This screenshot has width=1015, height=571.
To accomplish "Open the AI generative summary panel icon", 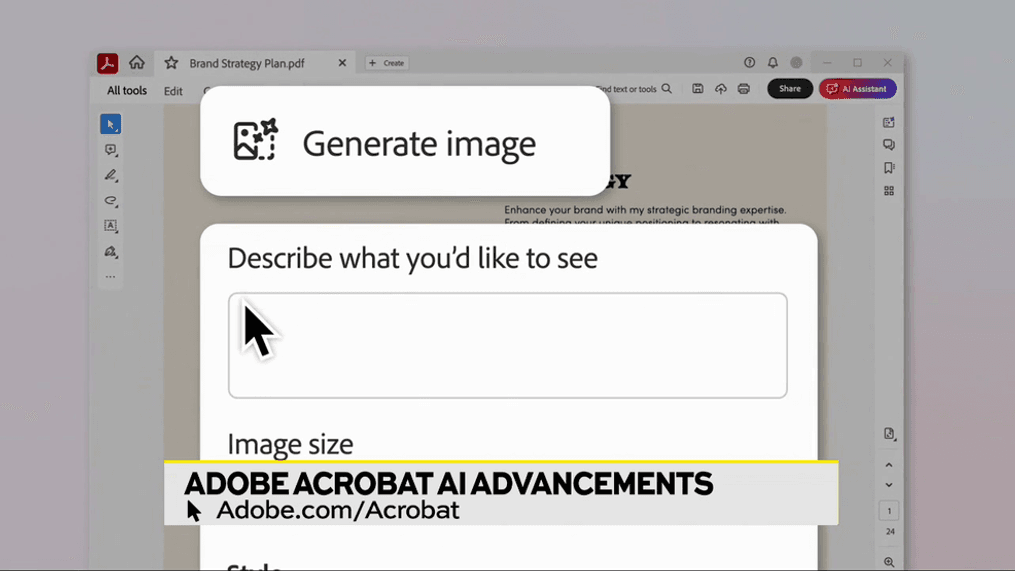I will pyautogui.click(x=889, y=122).
